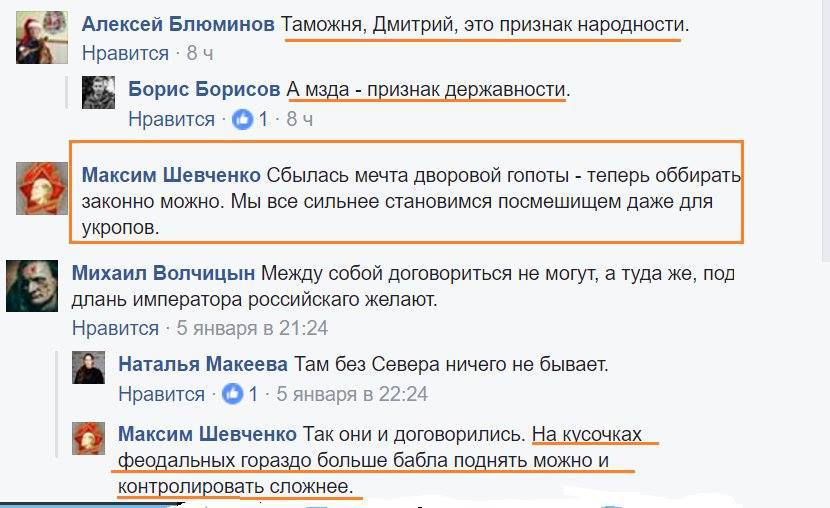Click Михаил Волчицын's avatar image
Viewport: 830px width, 508px height.
(31, 286)
